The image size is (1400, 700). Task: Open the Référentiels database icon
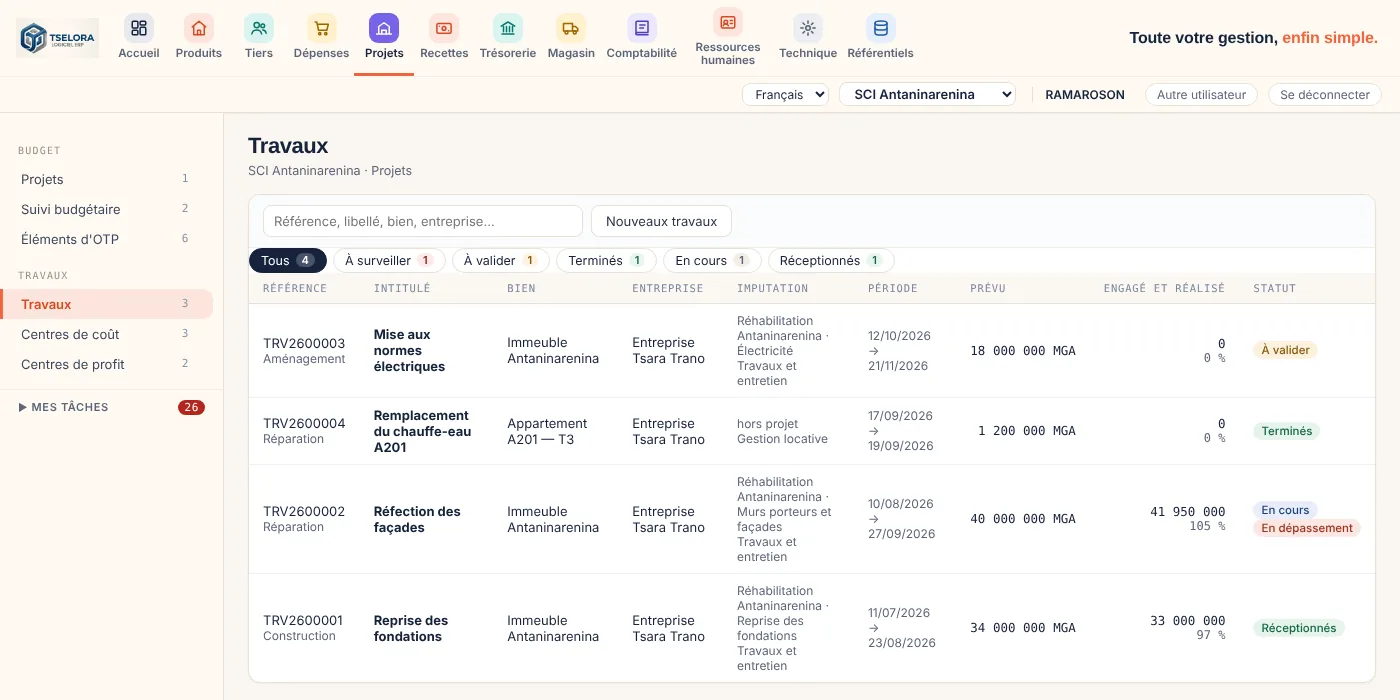point(880,28)
